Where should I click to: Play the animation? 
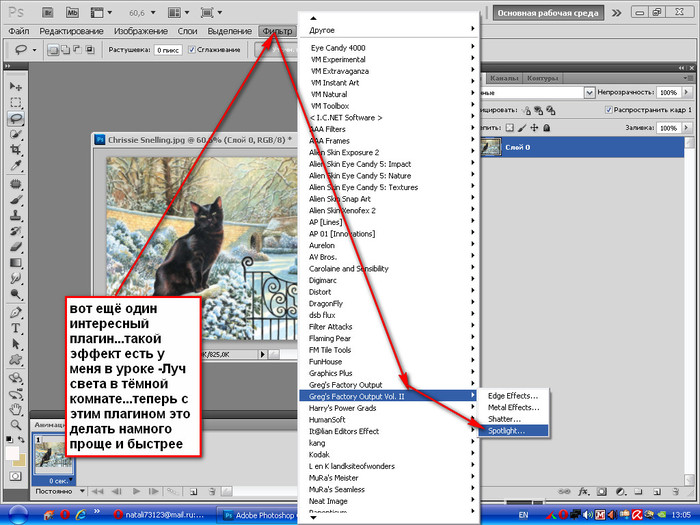click(x=136, y=491)
